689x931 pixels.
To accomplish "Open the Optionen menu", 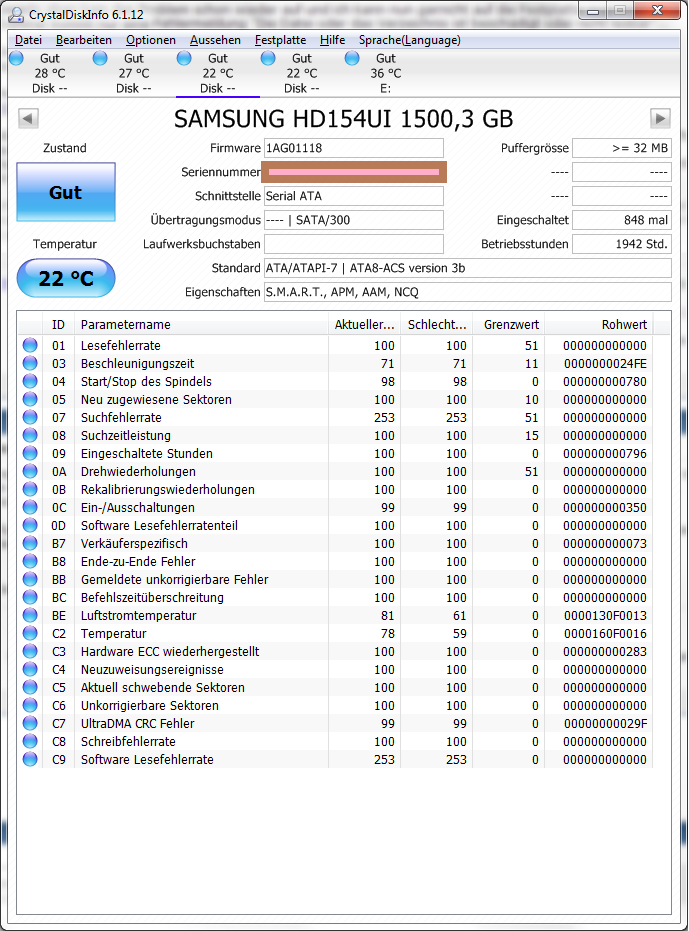I will (x=151, y=40).
